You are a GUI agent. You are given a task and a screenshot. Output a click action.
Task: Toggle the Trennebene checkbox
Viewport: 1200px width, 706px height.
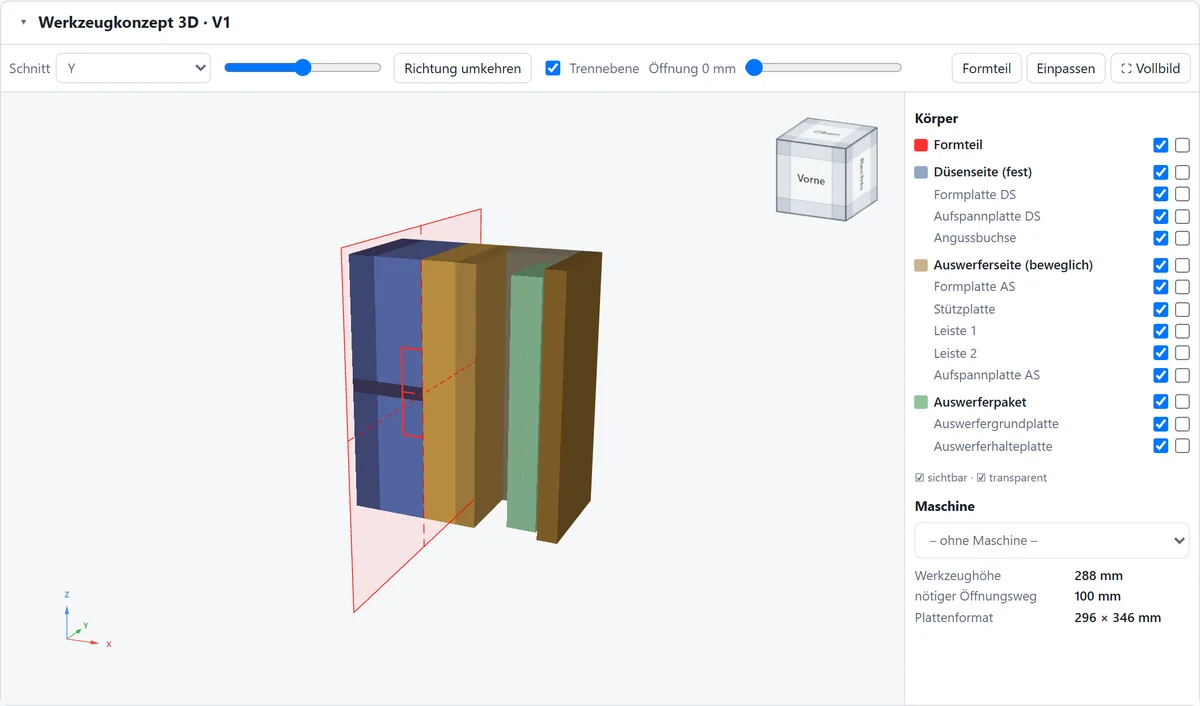pyautogui.click(x=553, y=68)
